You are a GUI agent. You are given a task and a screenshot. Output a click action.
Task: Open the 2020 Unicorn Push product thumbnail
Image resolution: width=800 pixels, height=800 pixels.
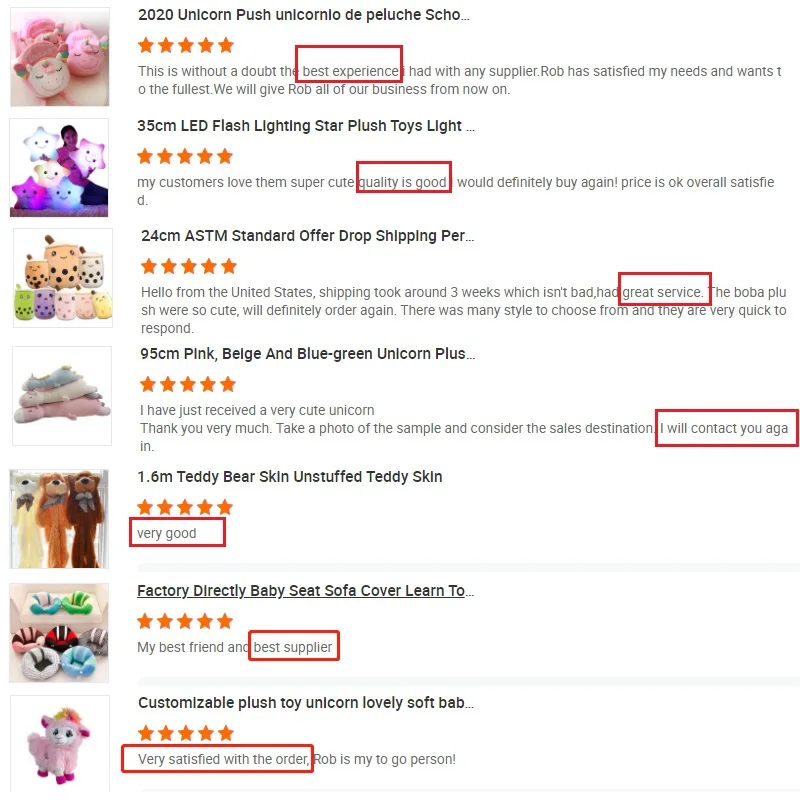coord(60,57)
